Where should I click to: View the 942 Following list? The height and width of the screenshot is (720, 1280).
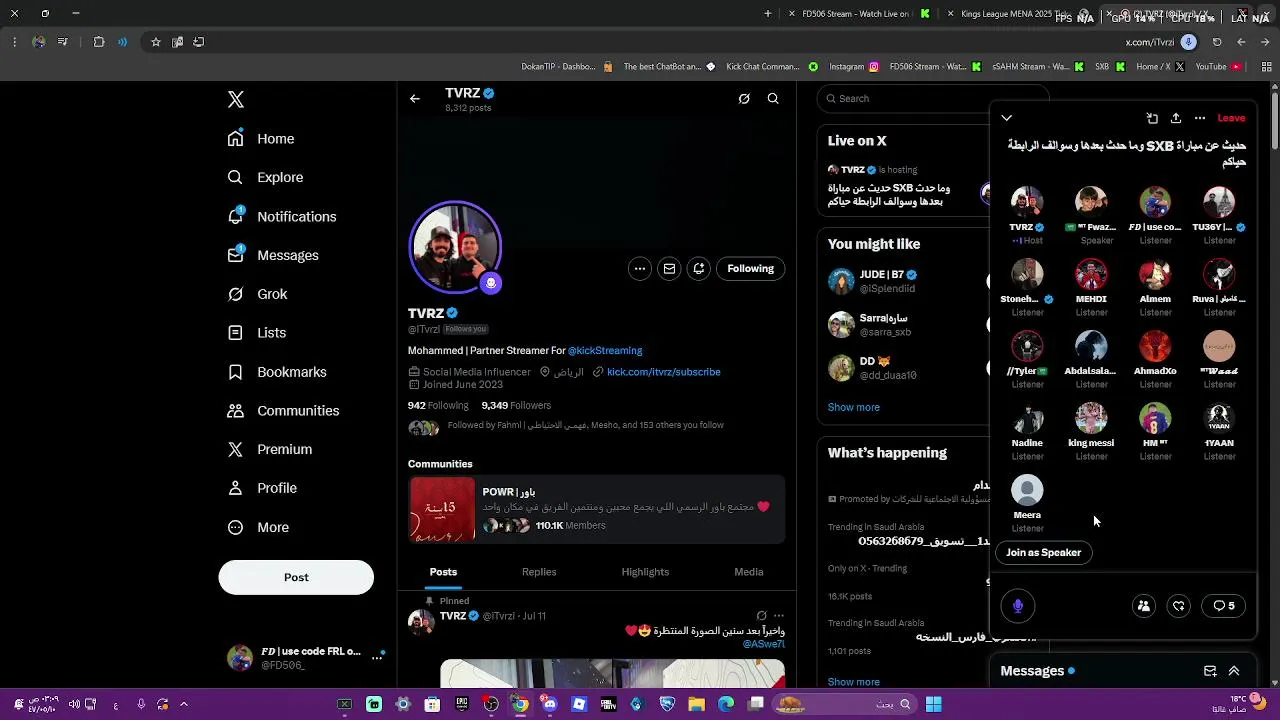click(x=438, y=405)
